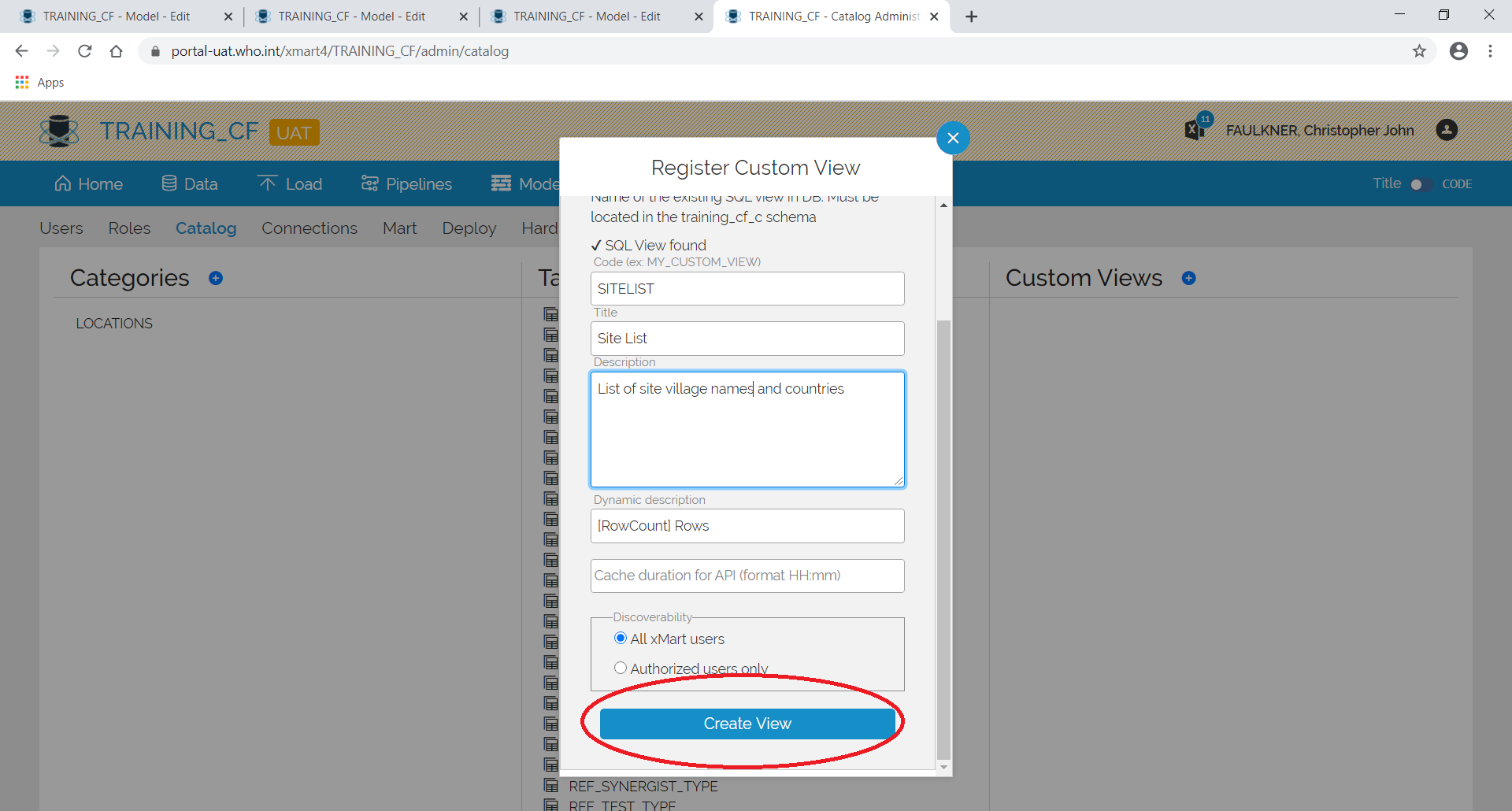Open Excel downloads icon with badge 11
The width and height of the screenshot is (1512, 811).
click(x=1195, y=129)
